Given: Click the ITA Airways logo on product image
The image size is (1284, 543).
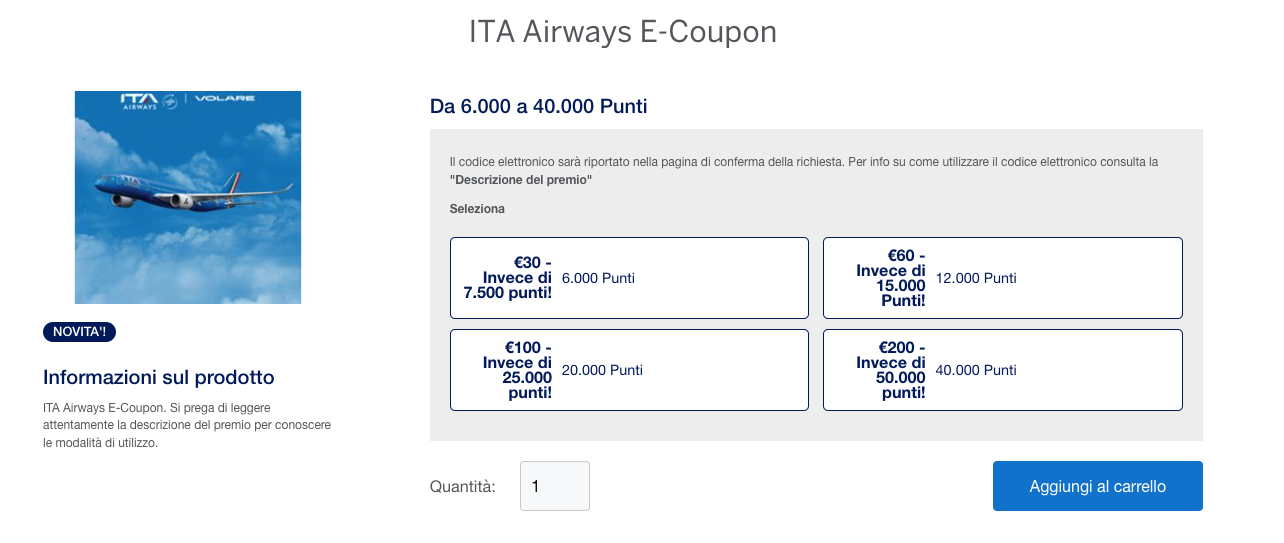Looking at the screenshot, I should coord(139,100).
